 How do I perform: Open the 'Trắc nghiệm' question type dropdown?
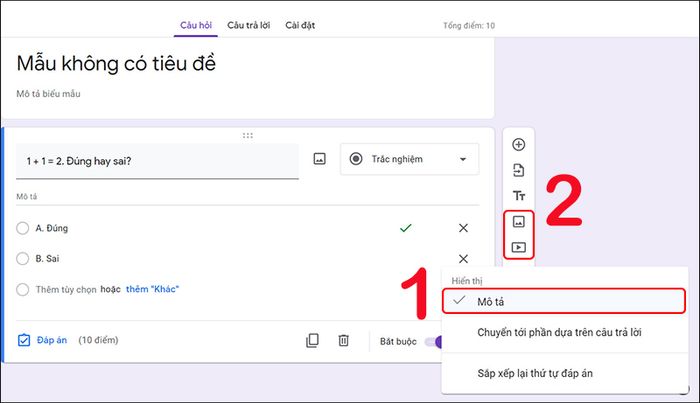pos(409,159)
